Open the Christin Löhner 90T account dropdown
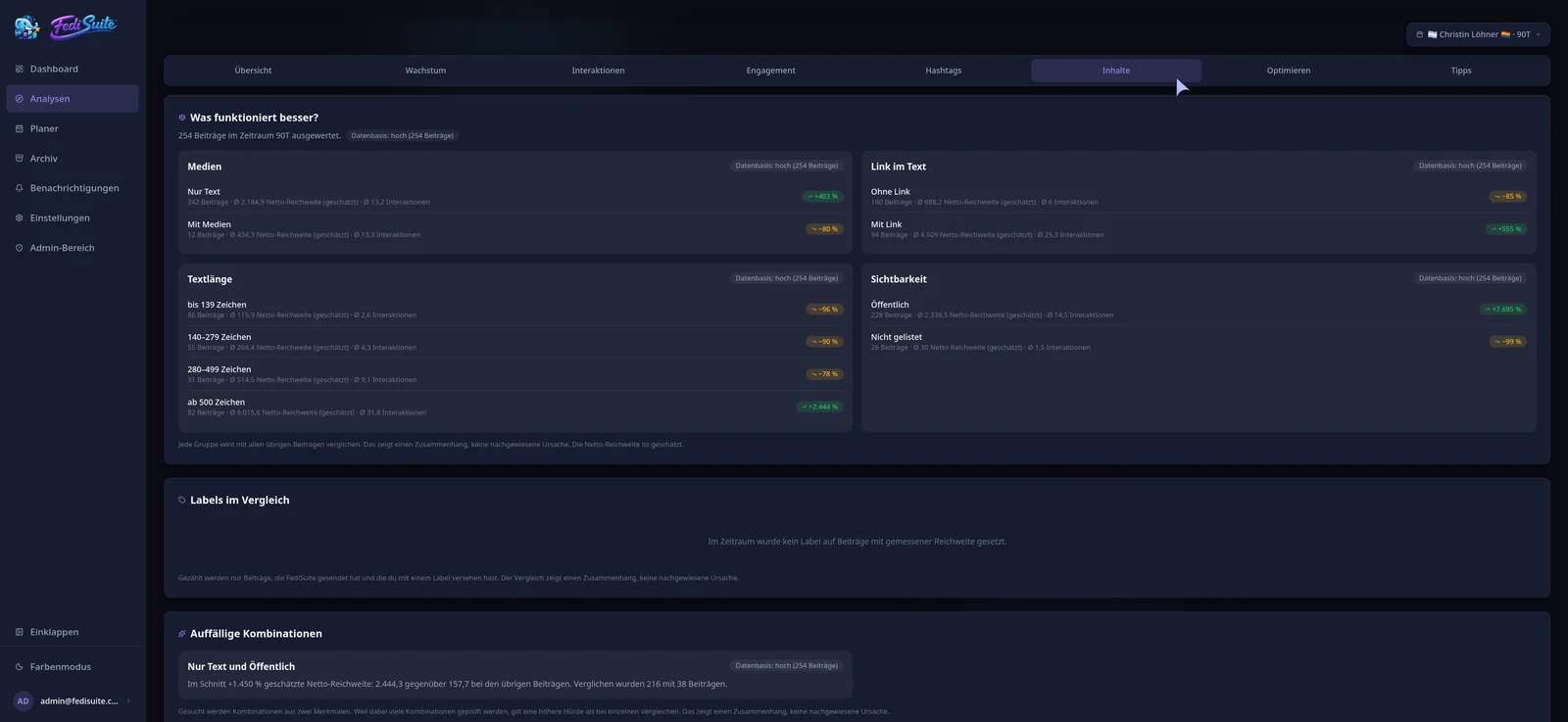Screen dimensions: 1568x722 click(1479, 34)
